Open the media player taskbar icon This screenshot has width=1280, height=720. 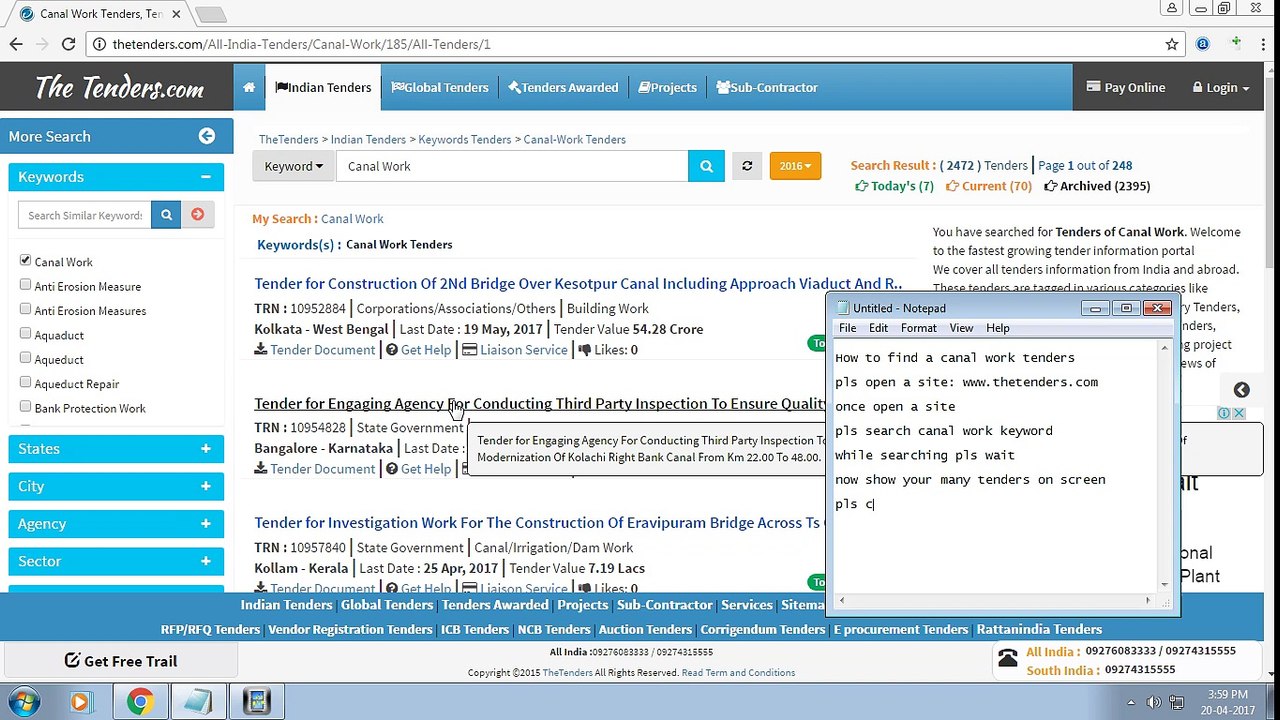point(80,701)
